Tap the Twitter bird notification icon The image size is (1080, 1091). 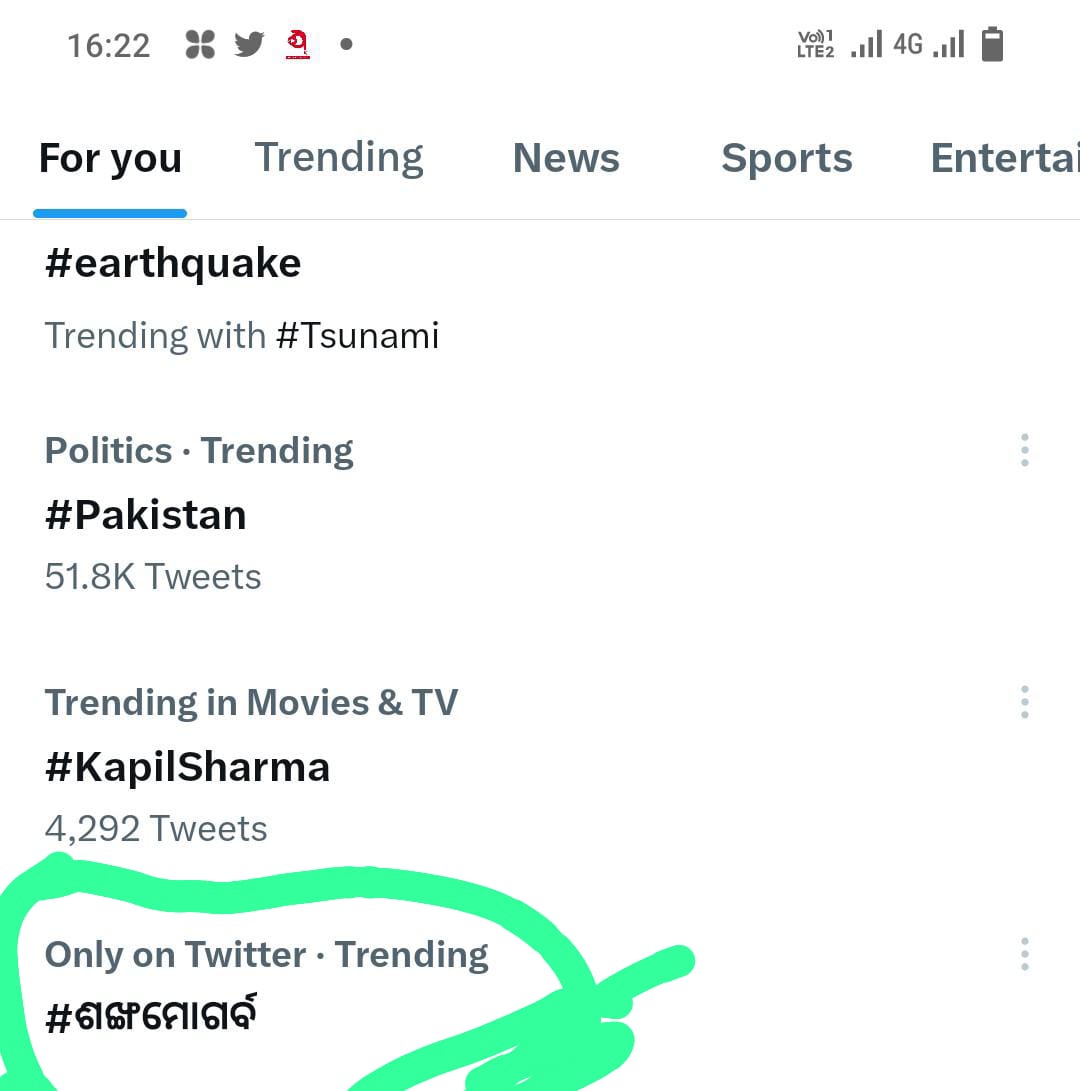249,45
